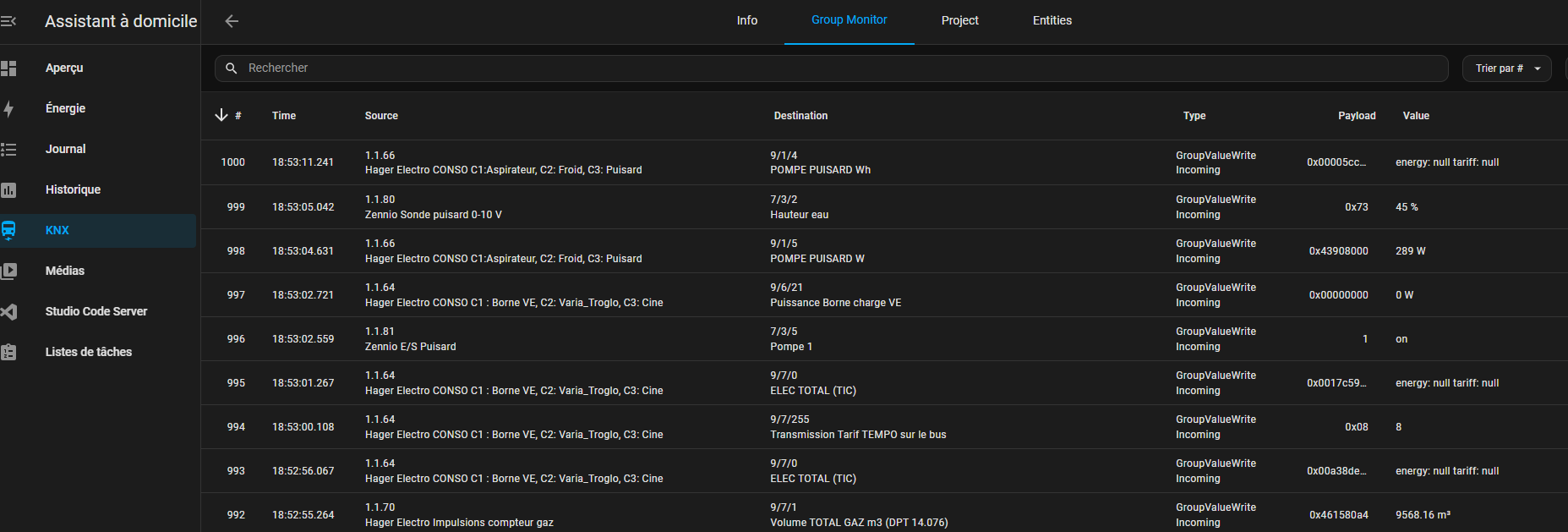
Task: Open the Trier par # dropdown
Action: [x=1506, y=69]
